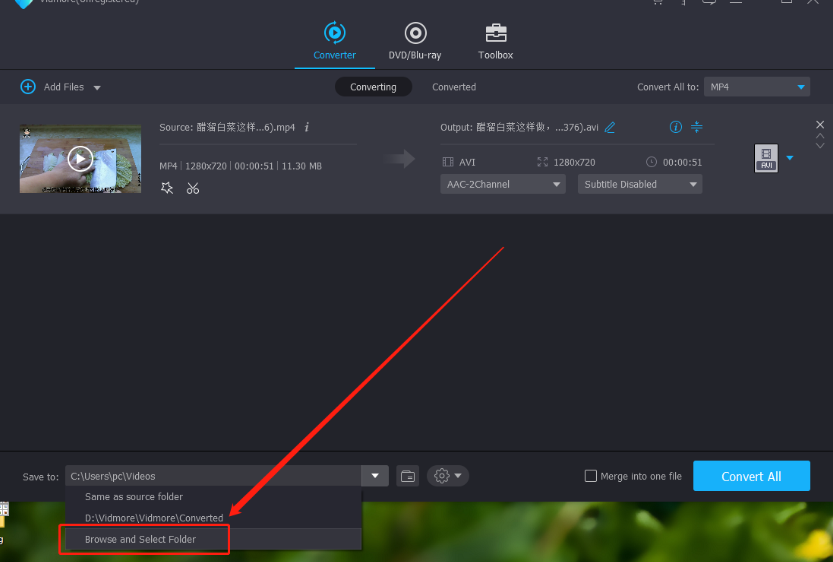
Task: Click the output resolution 1280x720 text
Action: click(574, 162)
